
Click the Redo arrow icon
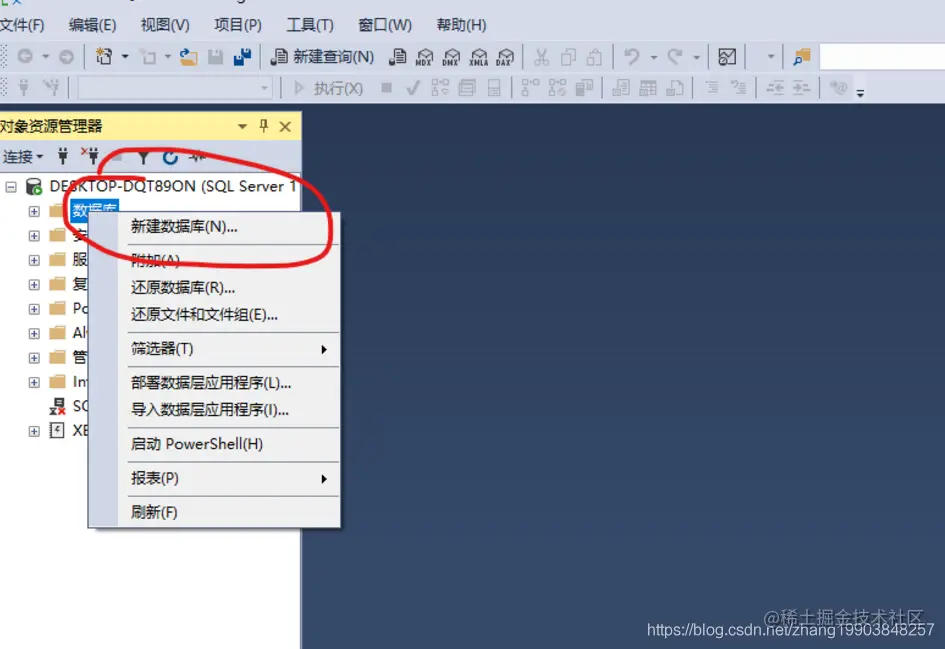[675, 57]
